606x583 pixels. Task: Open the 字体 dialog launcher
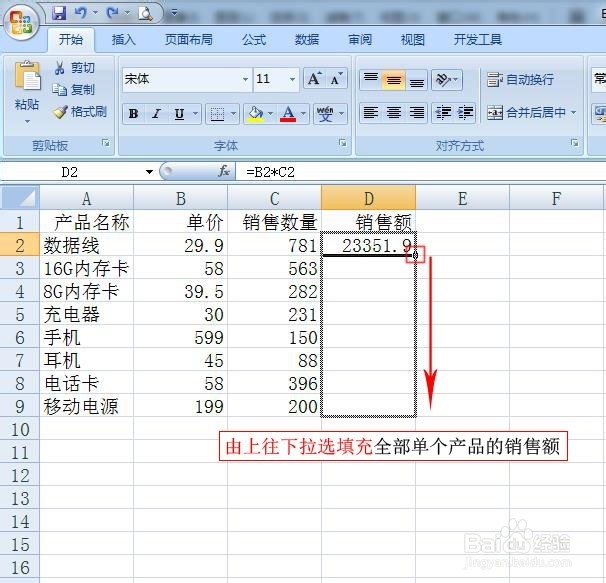point(342,143)
